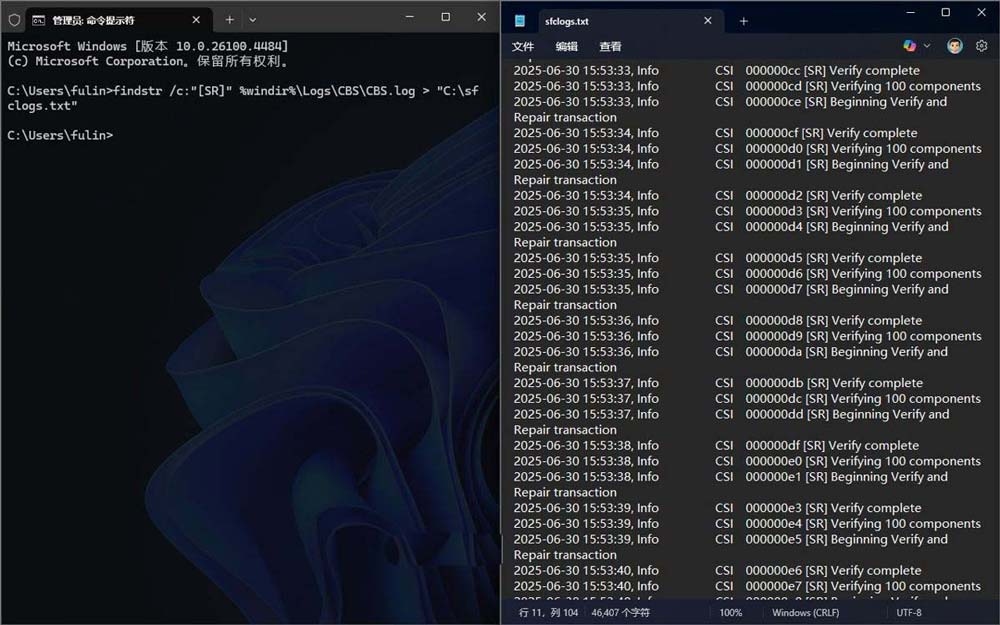Minimize the Notepad window
1000x625 pixels.
coord(911,12)
